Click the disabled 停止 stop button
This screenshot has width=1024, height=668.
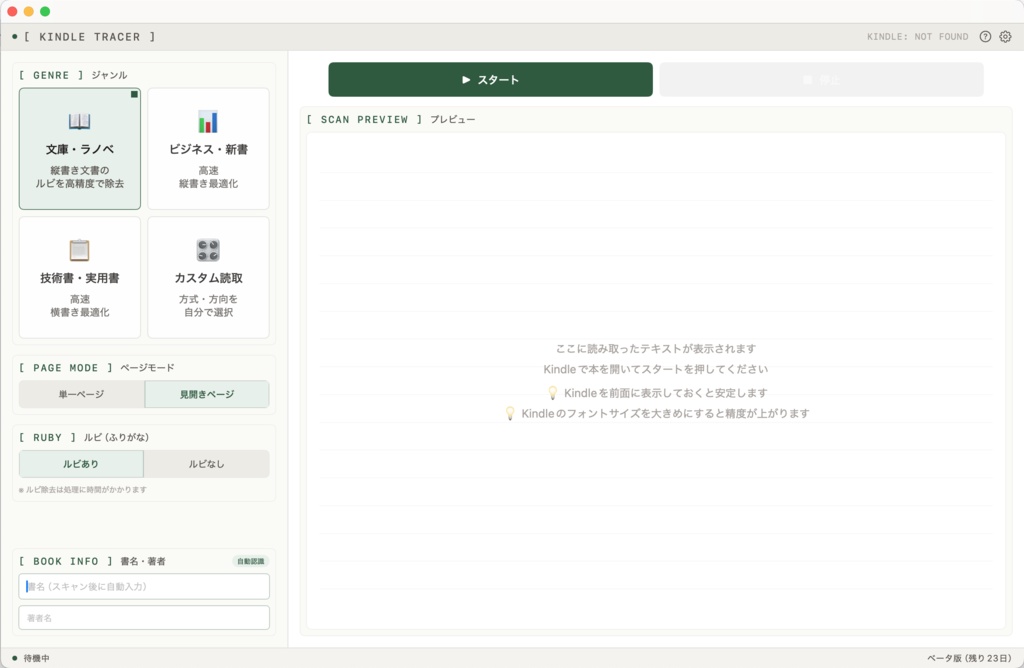(x=822, y=80)
